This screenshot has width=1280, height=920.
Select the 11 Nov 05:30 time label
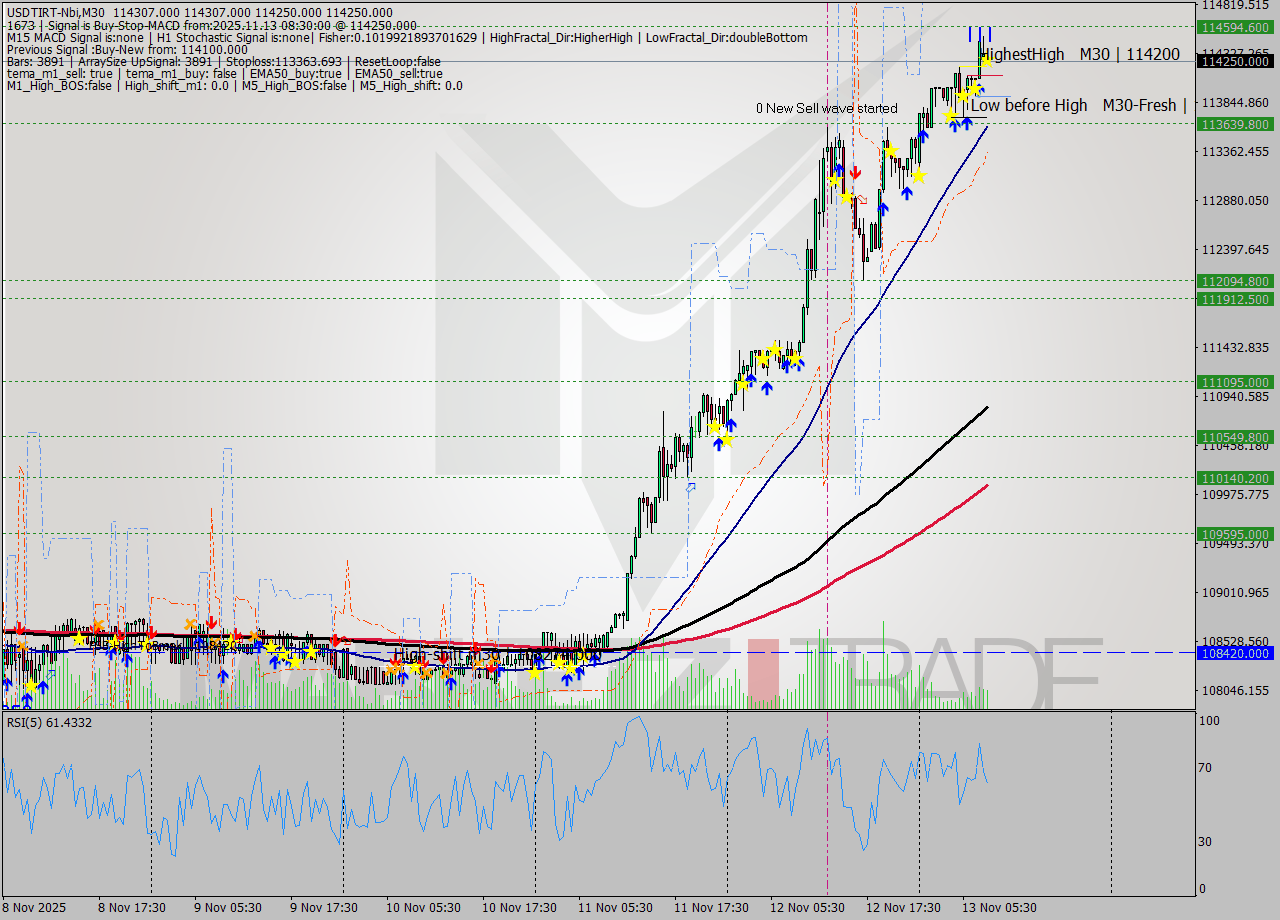(x=613, y=907)
